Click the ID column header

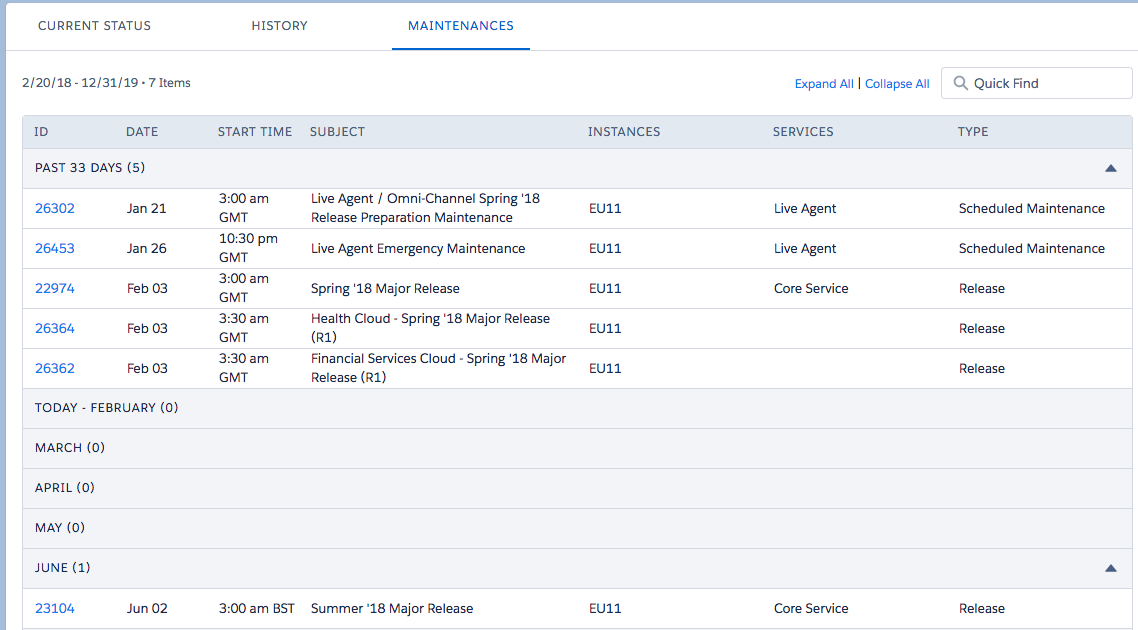click(41, 131)
